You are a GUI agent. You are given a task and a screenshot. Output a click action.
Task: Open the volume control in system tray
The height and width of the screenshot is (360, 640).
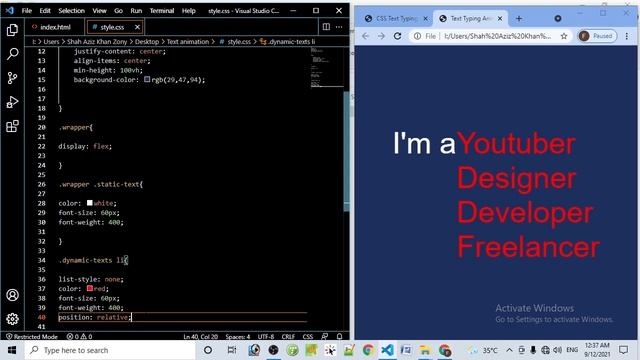[557, 350]
